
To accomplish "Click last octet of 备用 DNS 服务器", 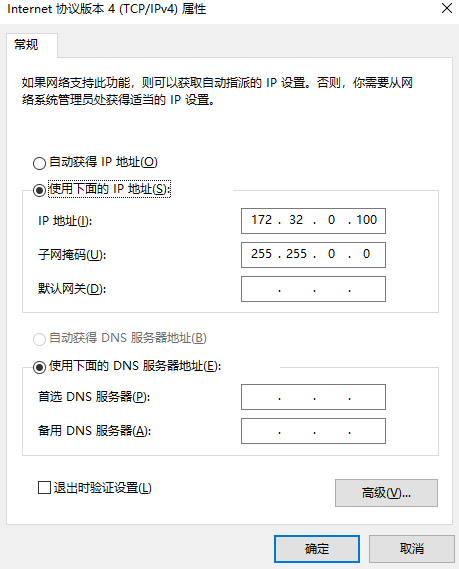I will coord(367,431).
